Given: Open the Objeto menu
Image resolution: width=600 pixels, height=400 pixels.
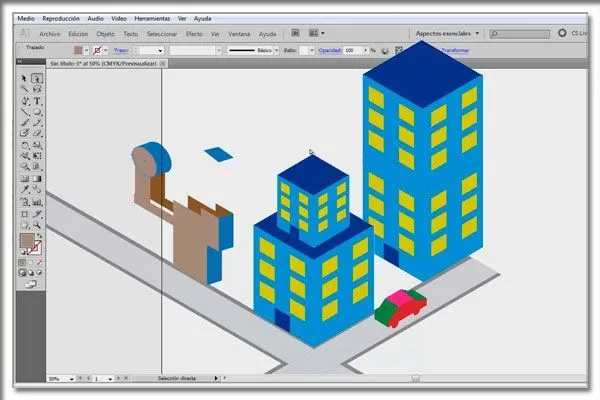Looking at the screenshot, I should pyautogui.click(x=106, y=34).
